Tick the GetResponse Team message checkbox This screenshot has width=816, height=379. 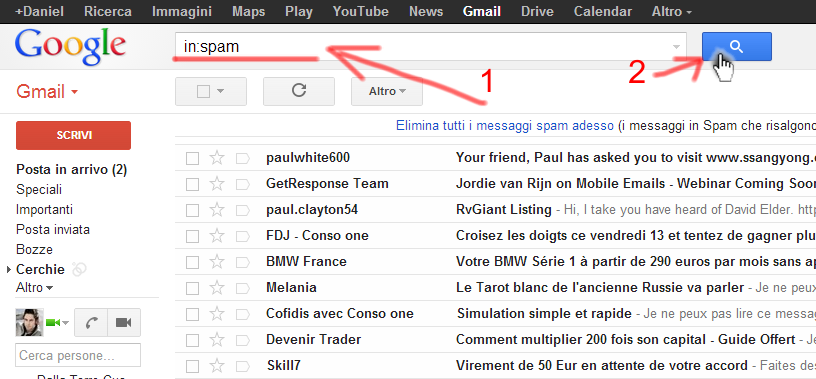pyautogui.click(x=193, y=184)
